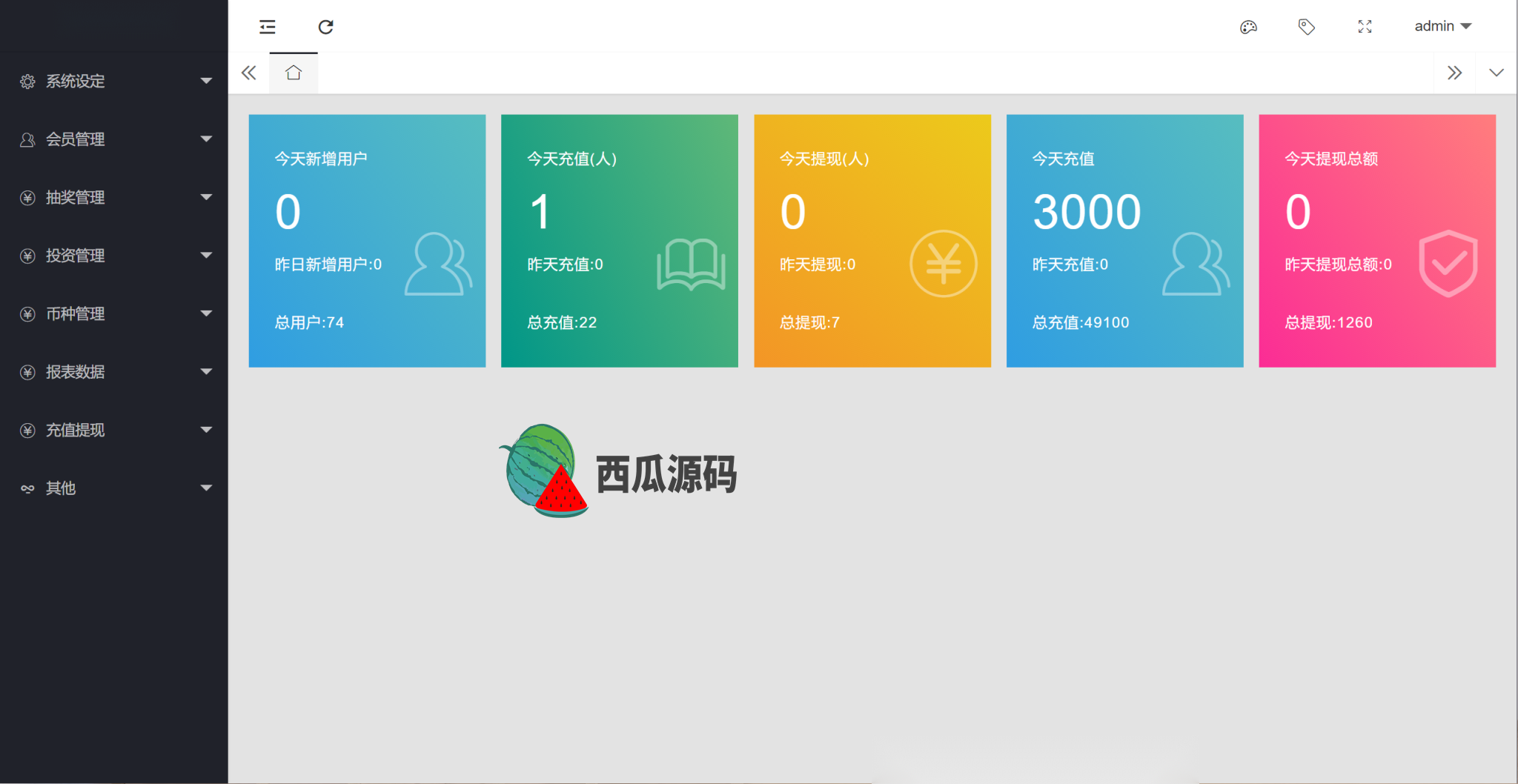Expand the 其他 menu arrow

pos(206,488)
